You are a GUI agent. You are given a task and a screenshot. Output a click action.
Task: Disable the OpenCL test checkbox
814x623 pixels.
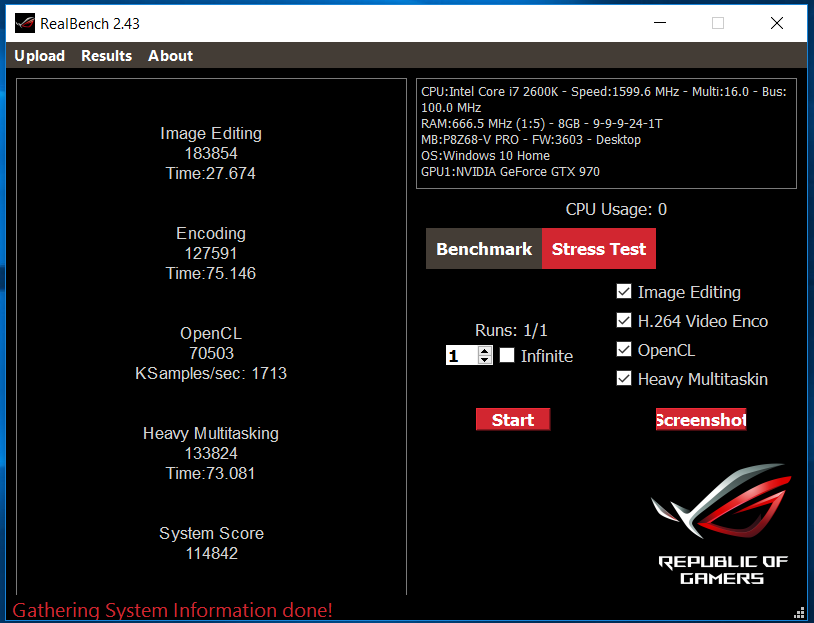coord(624,350)
